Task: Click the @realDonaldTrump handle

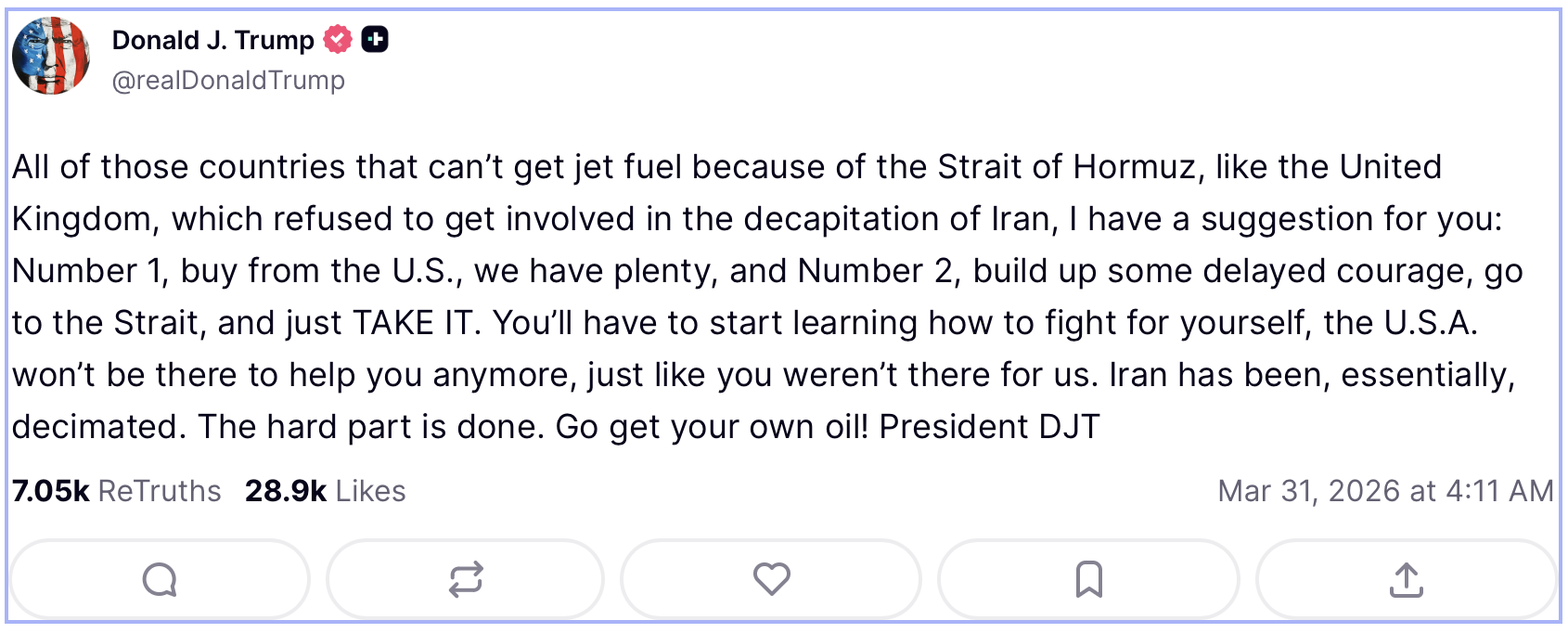Action: [x=228, y=81]
